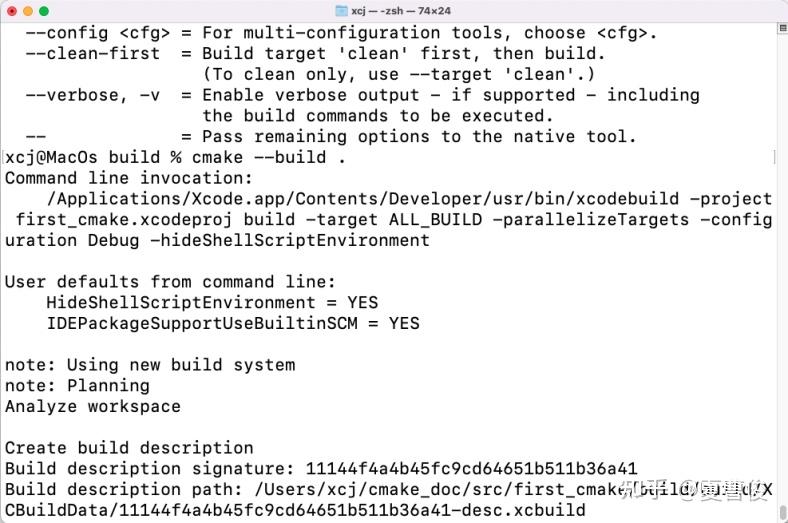
Task: Click the 'note: Using new build system' line
Action: pyautogui.click(x=150, y=365)
